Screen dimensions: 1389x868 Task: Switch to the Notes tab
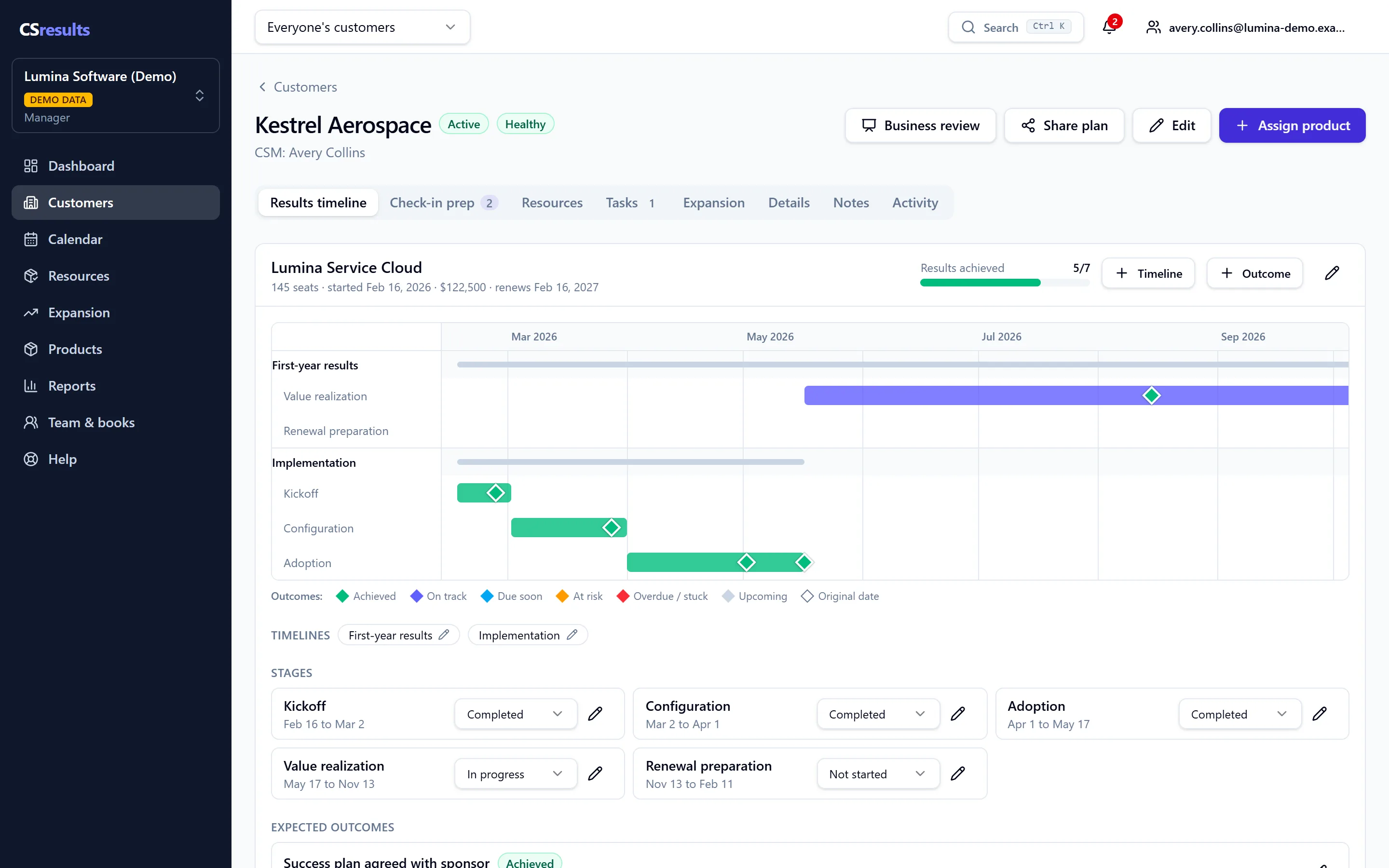click(851, 203)
